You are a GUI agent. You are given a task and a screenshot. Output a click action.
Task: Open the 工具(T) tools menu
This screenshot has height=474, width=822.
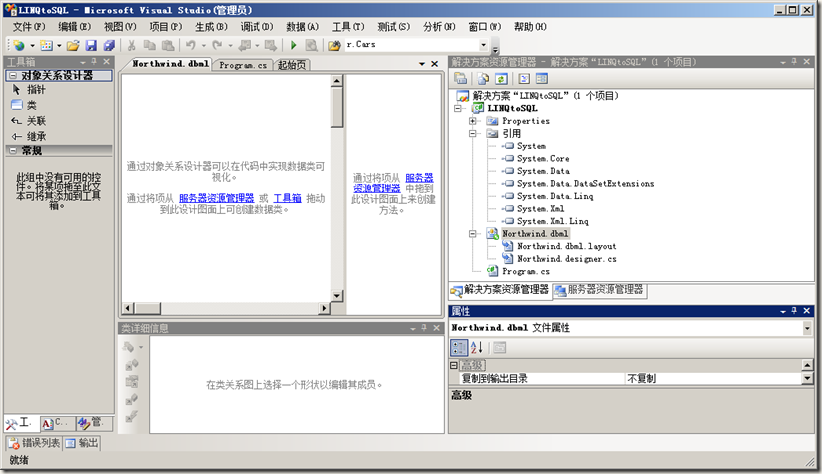(x=348, y=27)
